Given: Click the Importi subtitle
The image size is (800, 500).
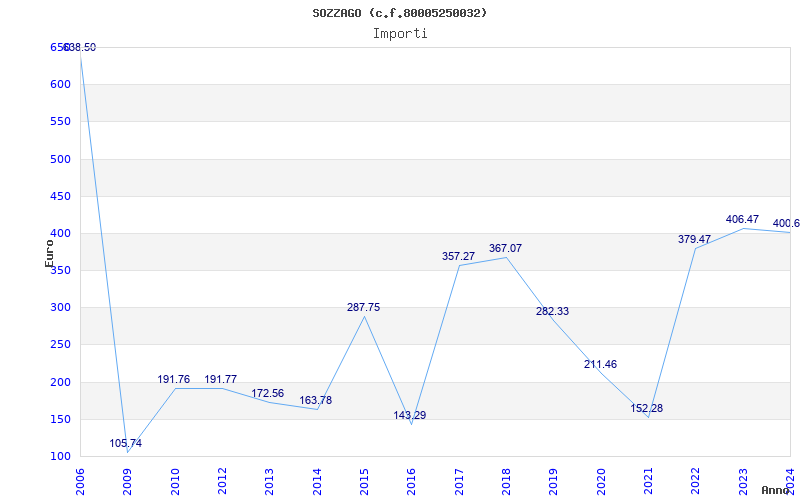Looking at the screenshot, I should [400, 34].
